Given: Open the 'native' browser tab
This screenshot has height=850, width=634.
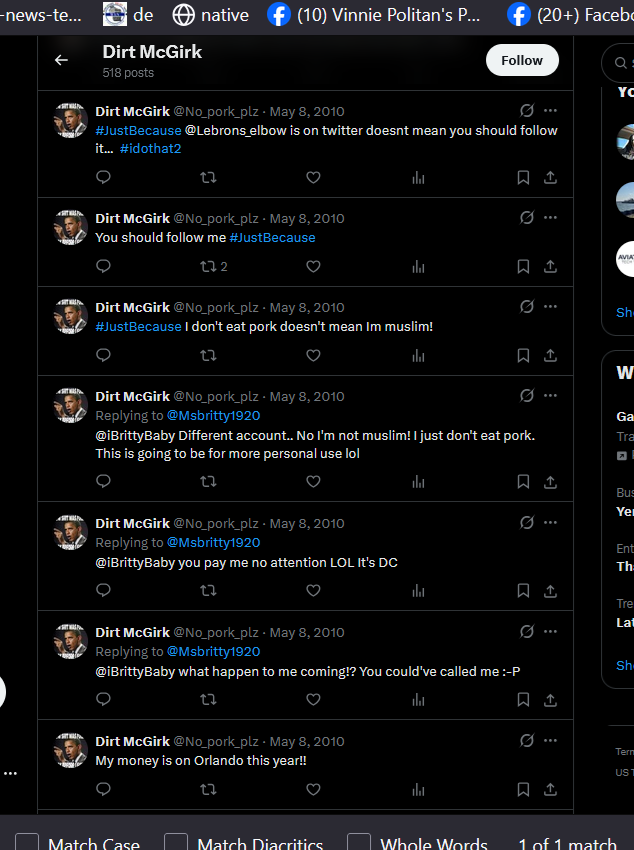Looking at the screenshot, I should (x=210, y=15).
